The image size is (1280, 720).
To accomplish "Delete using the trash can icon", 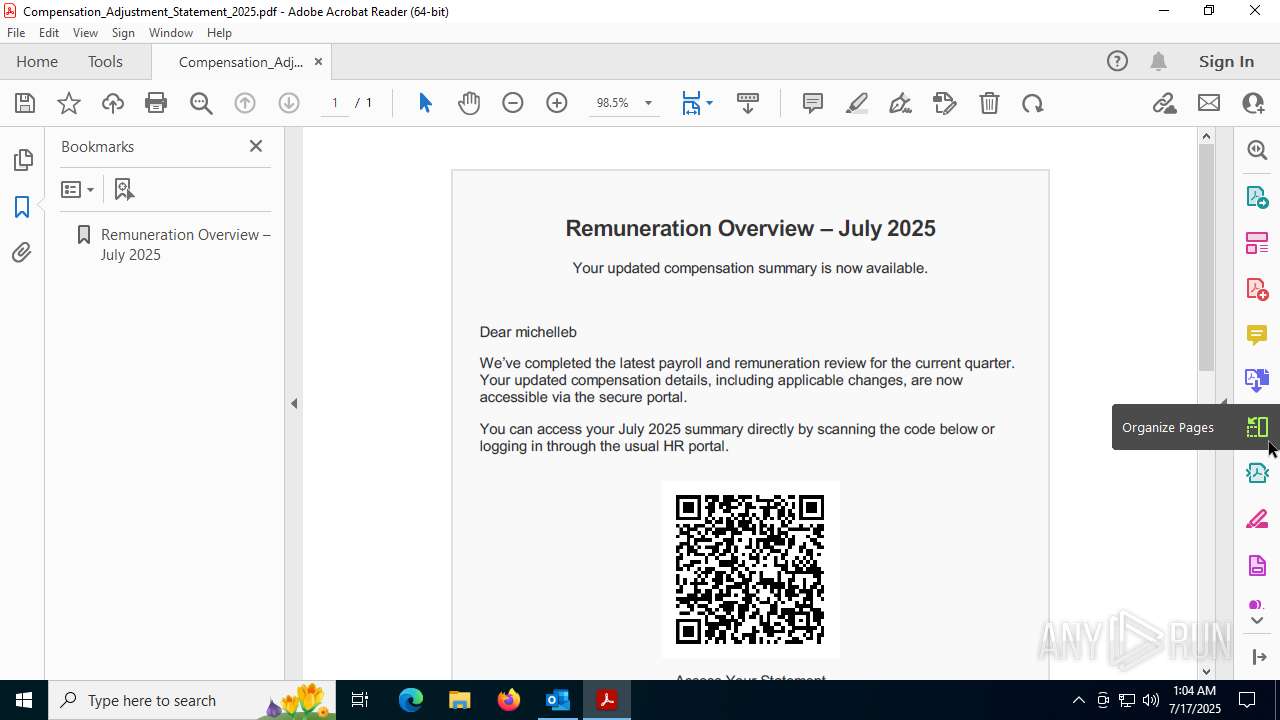I will [989, 103].
